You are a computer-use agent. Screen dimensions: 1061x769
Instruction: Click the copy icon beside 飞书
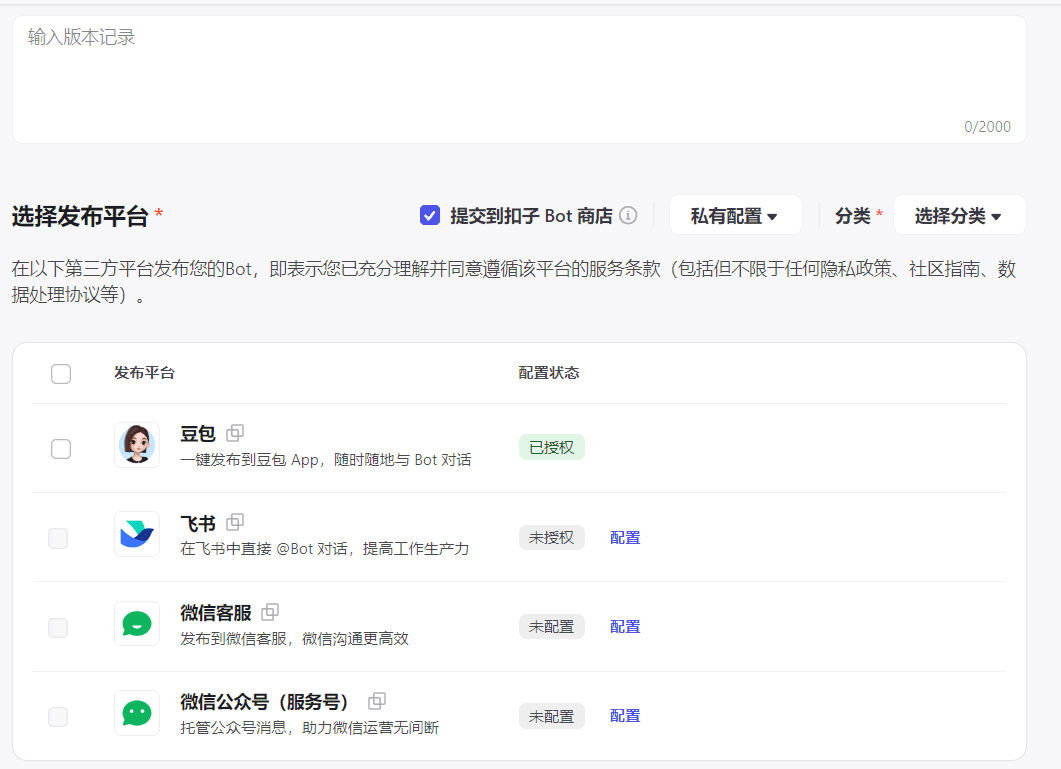pos(235,522)
